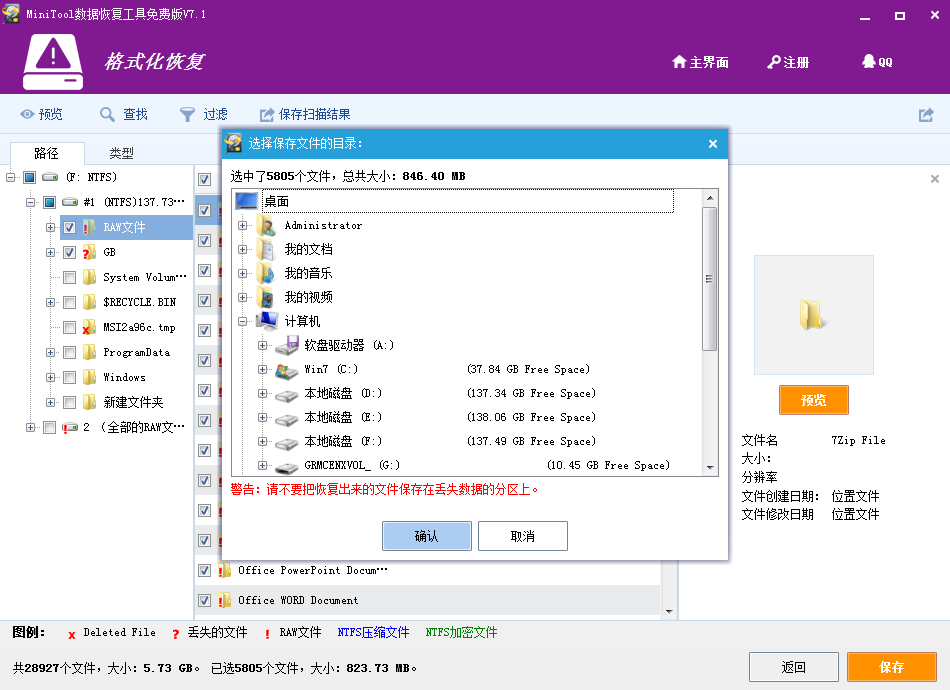Click the Win7 C: drive icon
Screen dimensions: 950x690
click(x=287, y=370)
